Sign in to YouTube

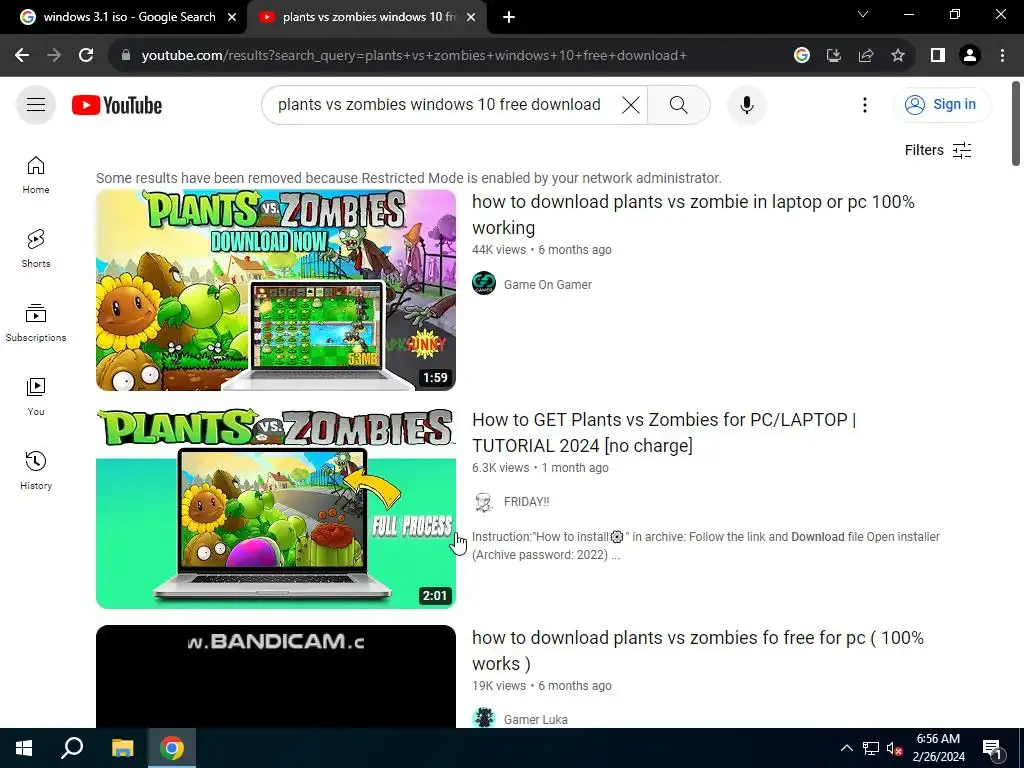point(942,104)
